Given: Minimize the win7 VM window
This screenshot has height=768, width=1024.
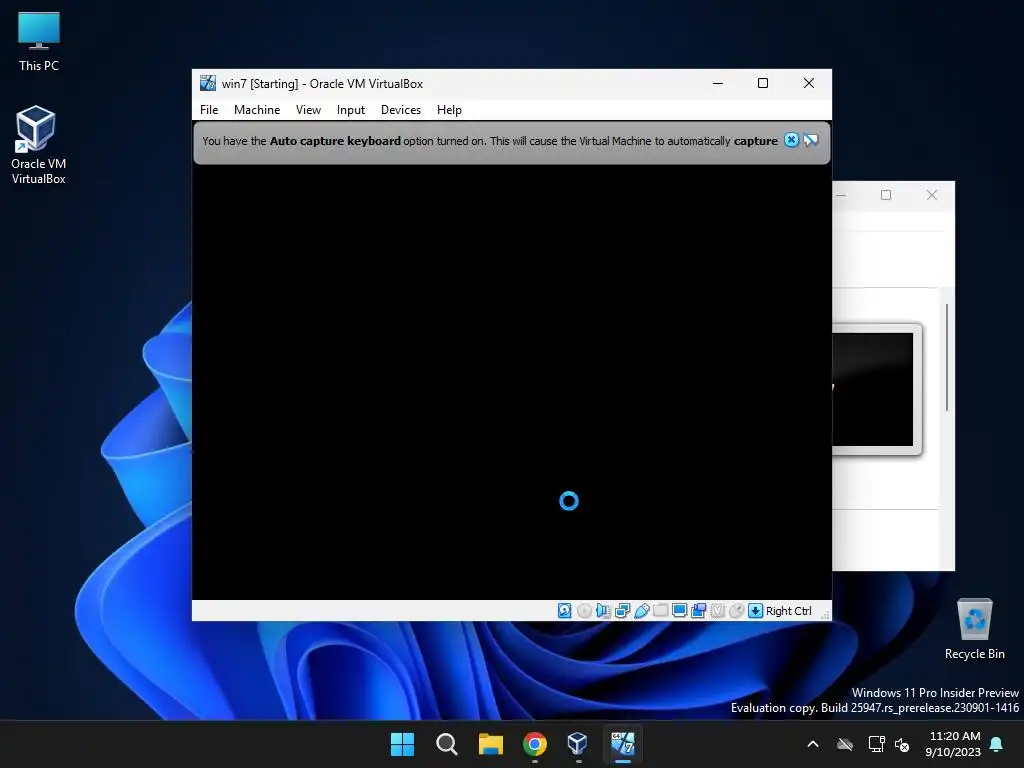Looking at the screenshot, I should pyautogui.click(x=718, y=83).
